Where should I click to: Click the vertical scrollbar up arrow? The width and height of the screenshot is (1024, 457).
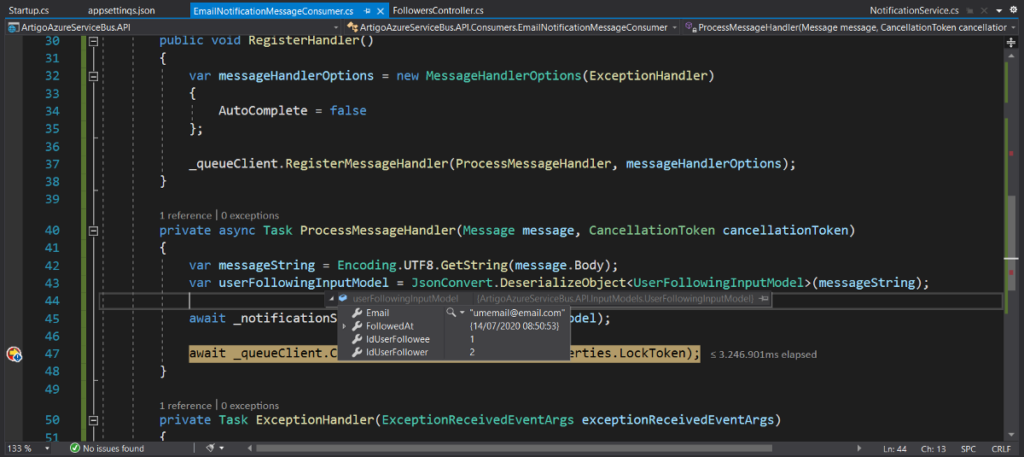1012,54
